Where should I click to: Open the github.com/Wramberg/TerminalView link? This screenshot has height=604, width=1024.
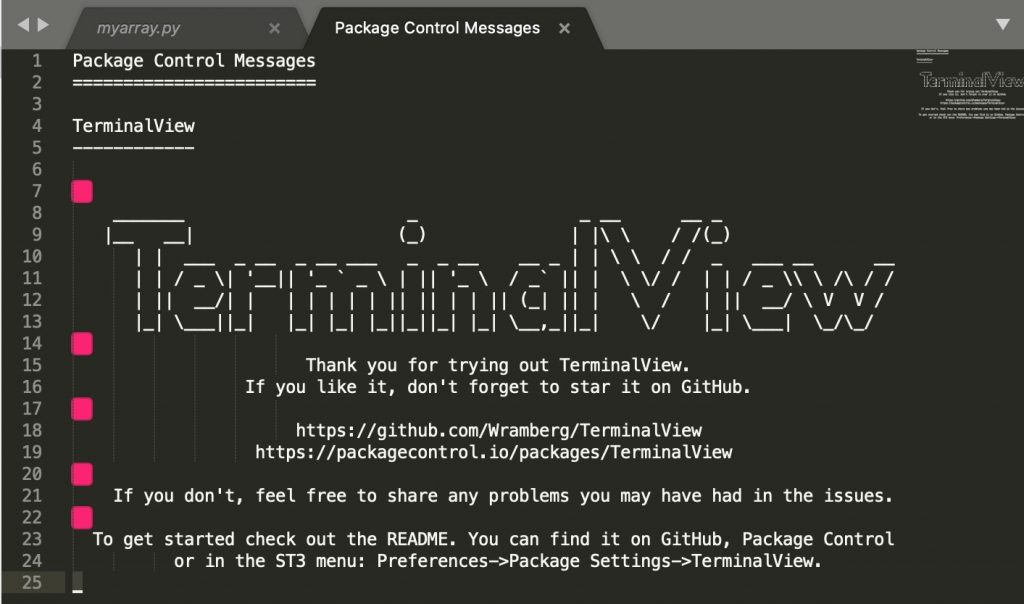pyautogui.click(x=499, y=430)
